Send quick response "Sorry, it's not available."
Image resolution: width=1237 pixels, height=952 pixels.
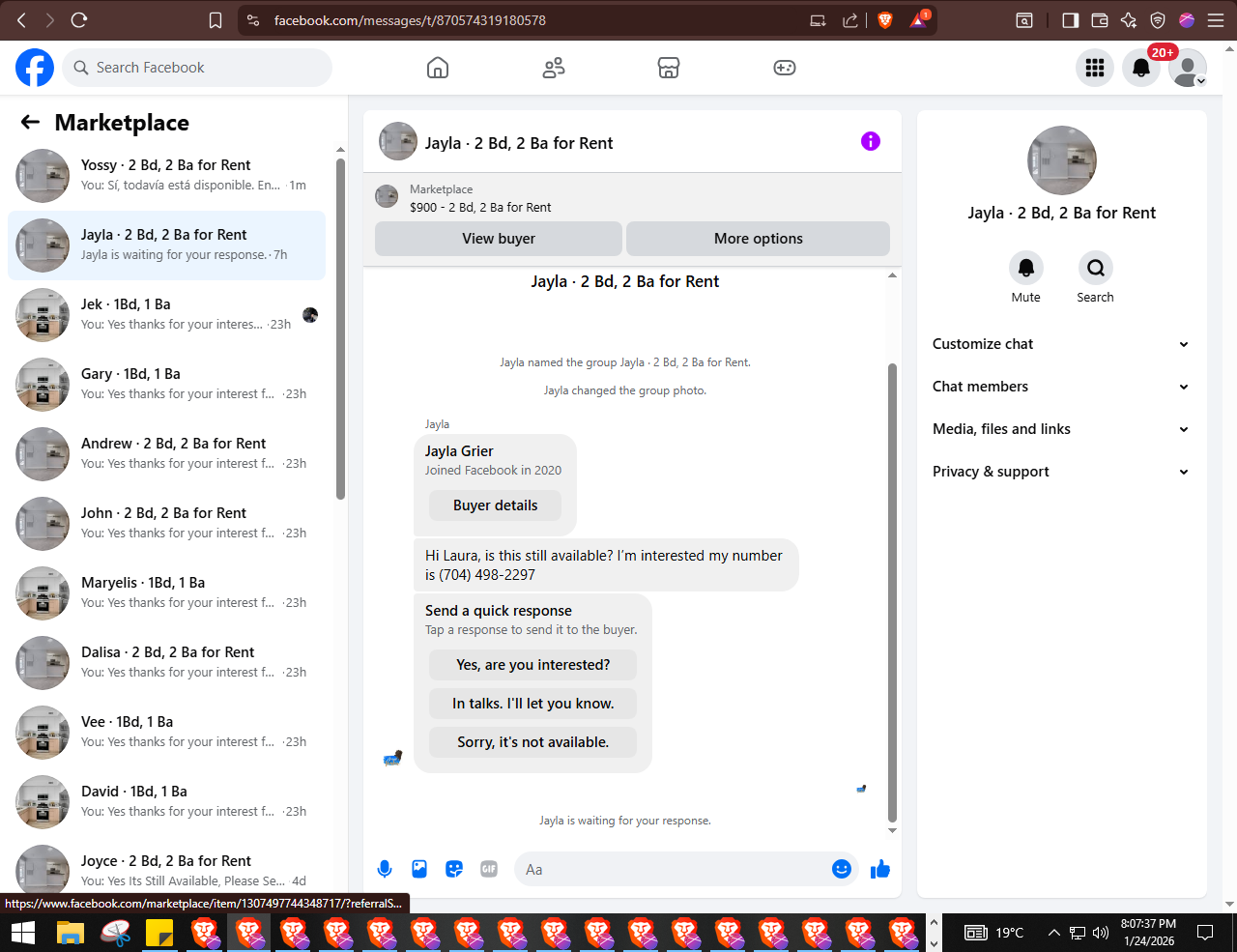[533, 742]
